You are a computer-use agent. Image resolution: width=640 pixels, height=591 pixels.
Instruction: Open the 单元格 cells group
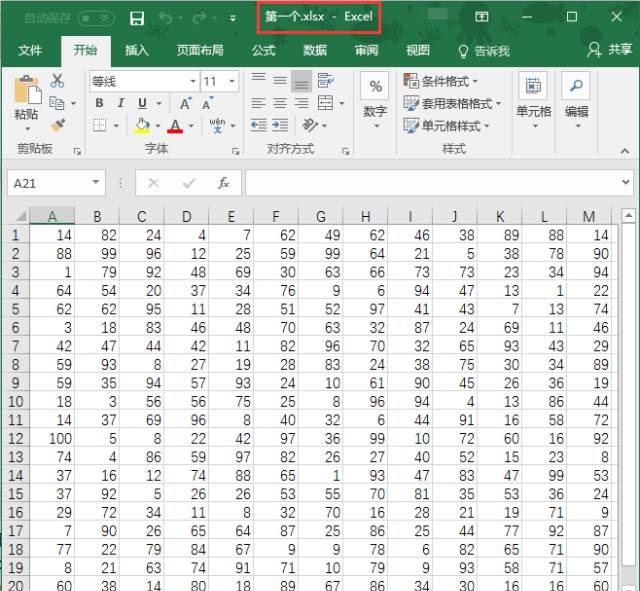point(533,101)
